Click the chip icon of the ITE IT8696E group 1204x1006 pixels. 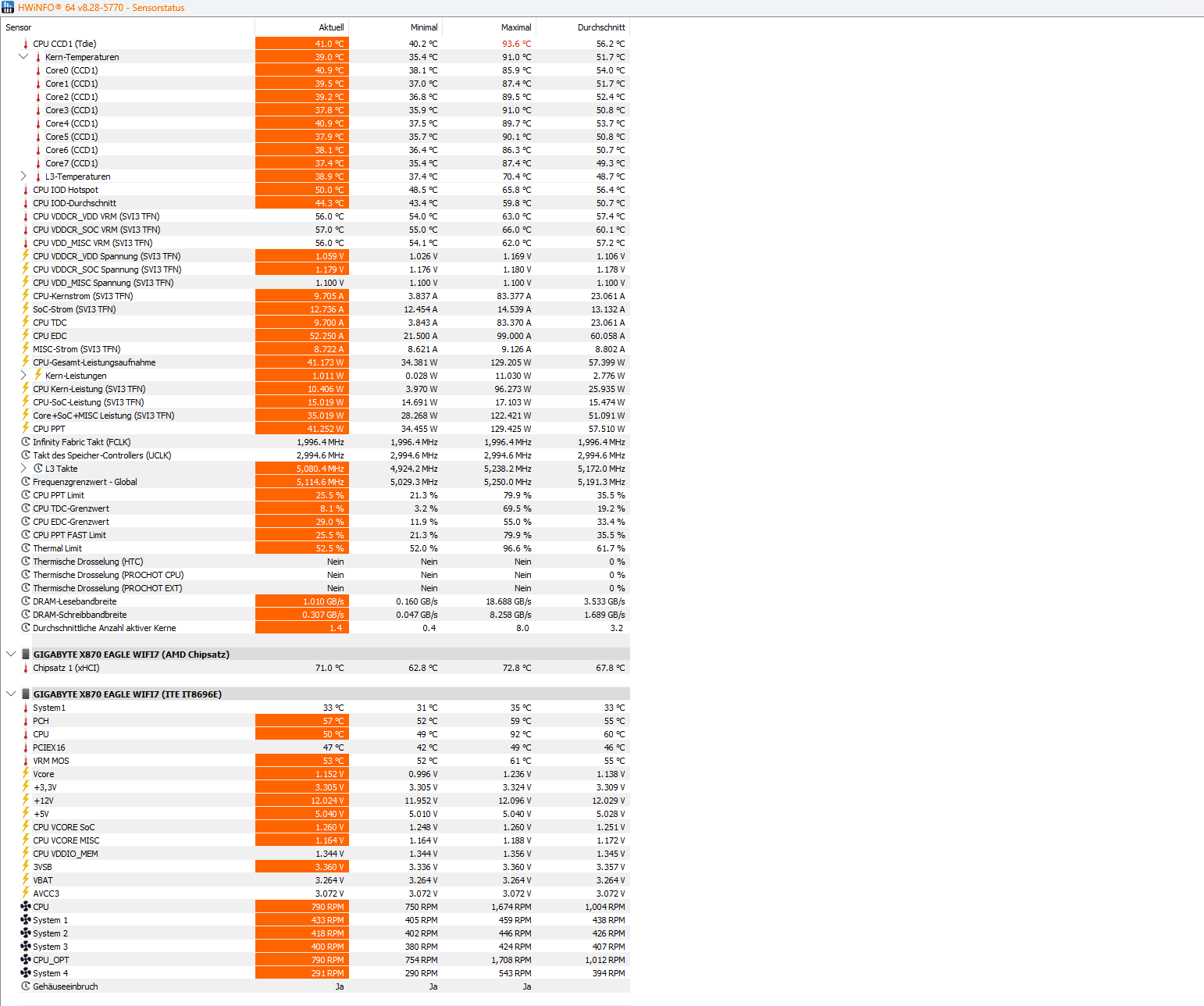click(26, 694)
